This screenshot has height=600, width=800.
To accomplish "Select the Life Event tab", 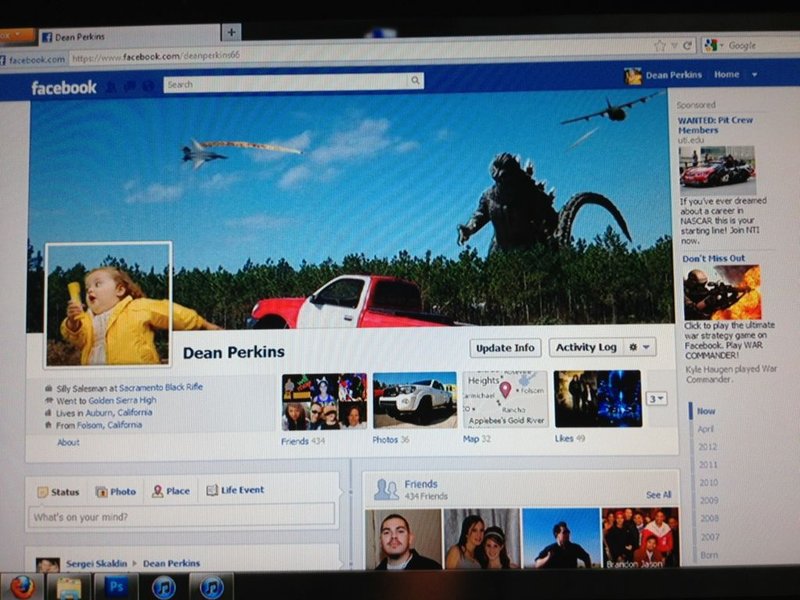I will (235, 490).
